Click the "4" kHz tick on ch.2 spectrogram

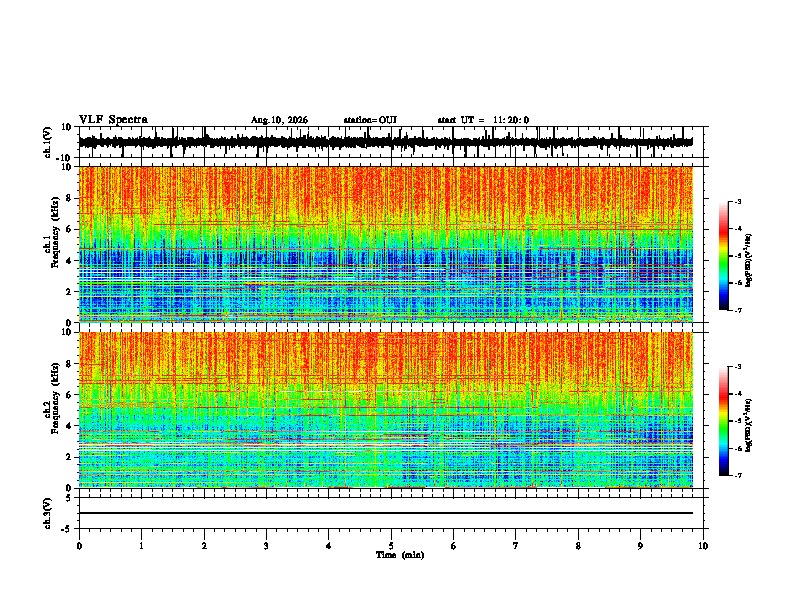69,426
